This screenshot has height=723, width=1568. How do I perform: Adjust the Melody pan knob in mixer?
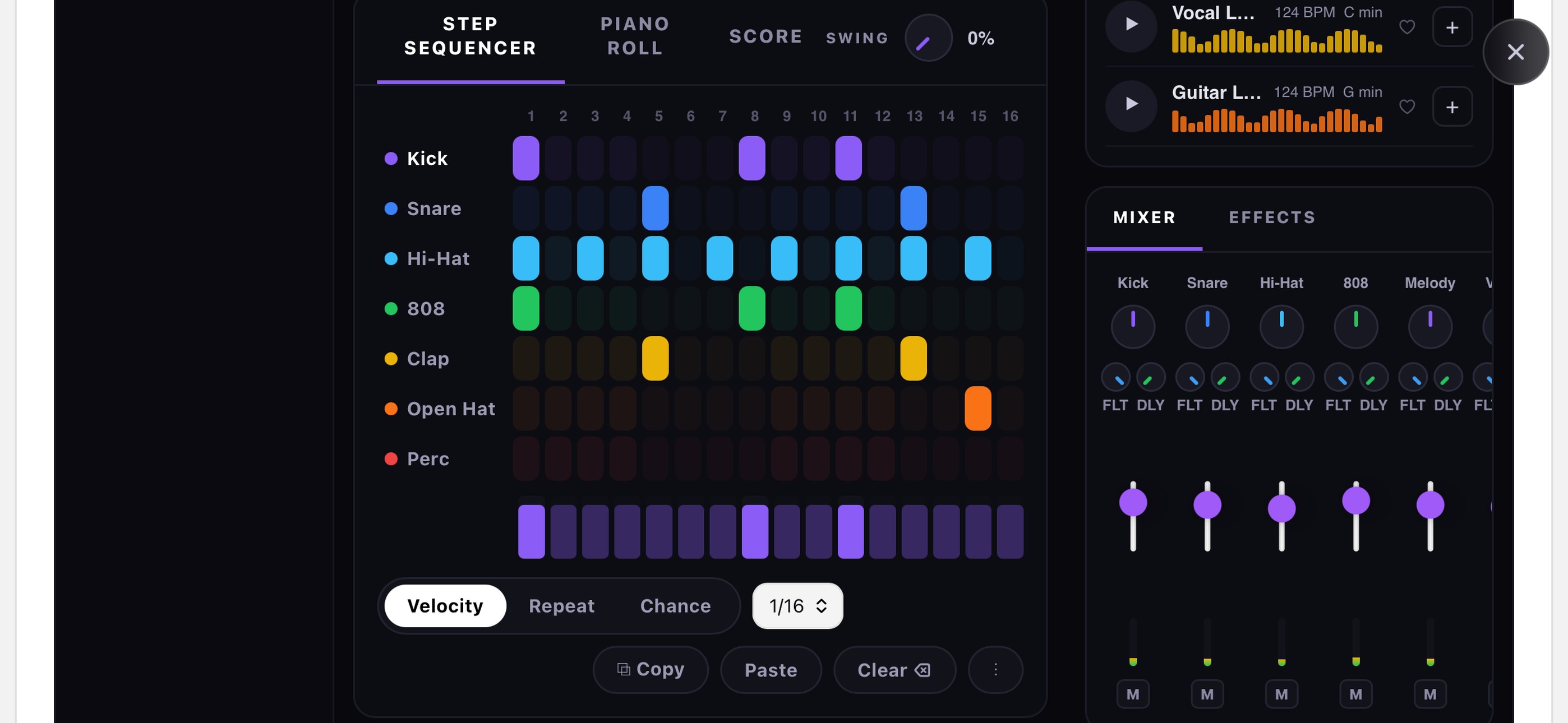1430,326
